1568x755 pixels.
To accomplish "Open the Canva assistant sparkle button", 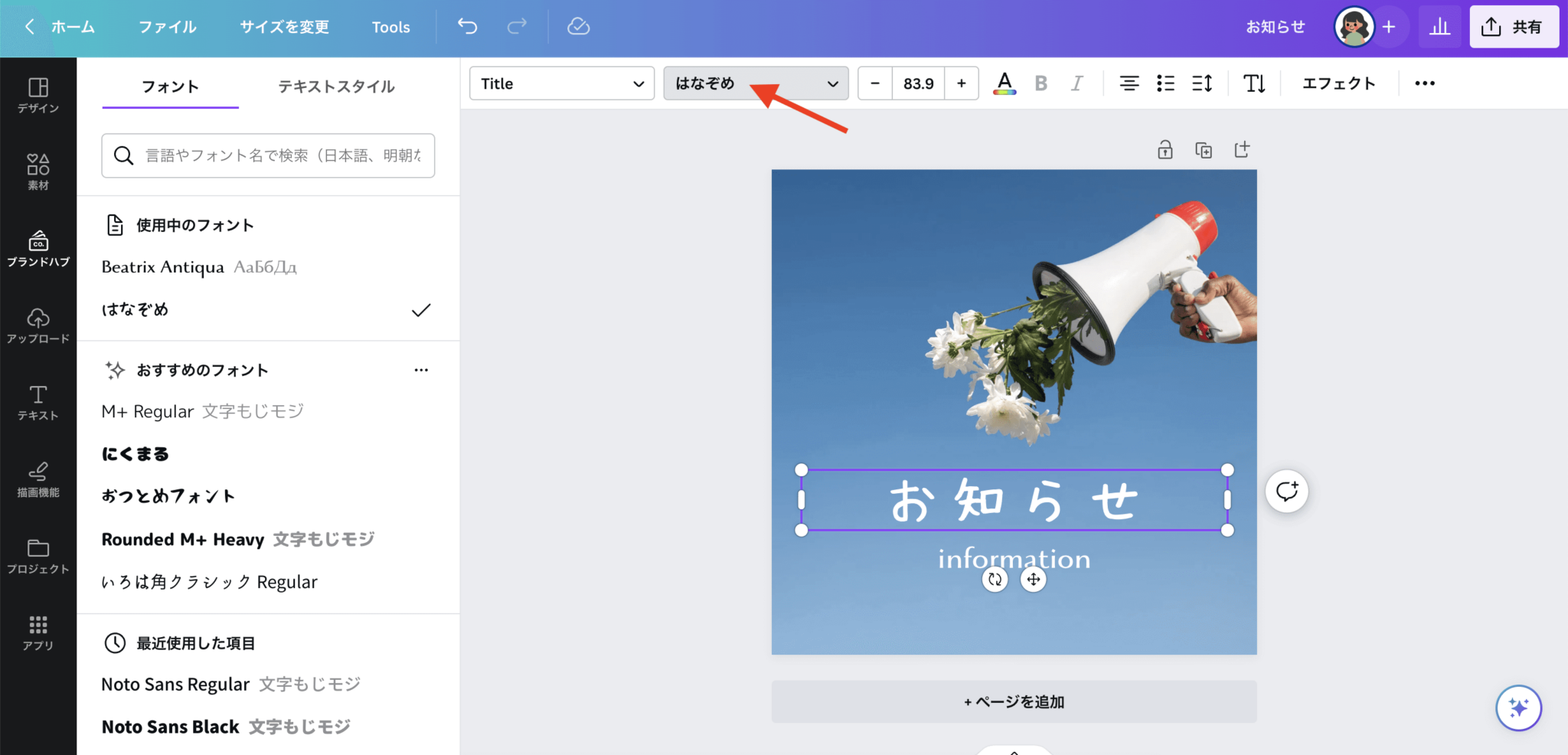I will tap(1520, 708).
